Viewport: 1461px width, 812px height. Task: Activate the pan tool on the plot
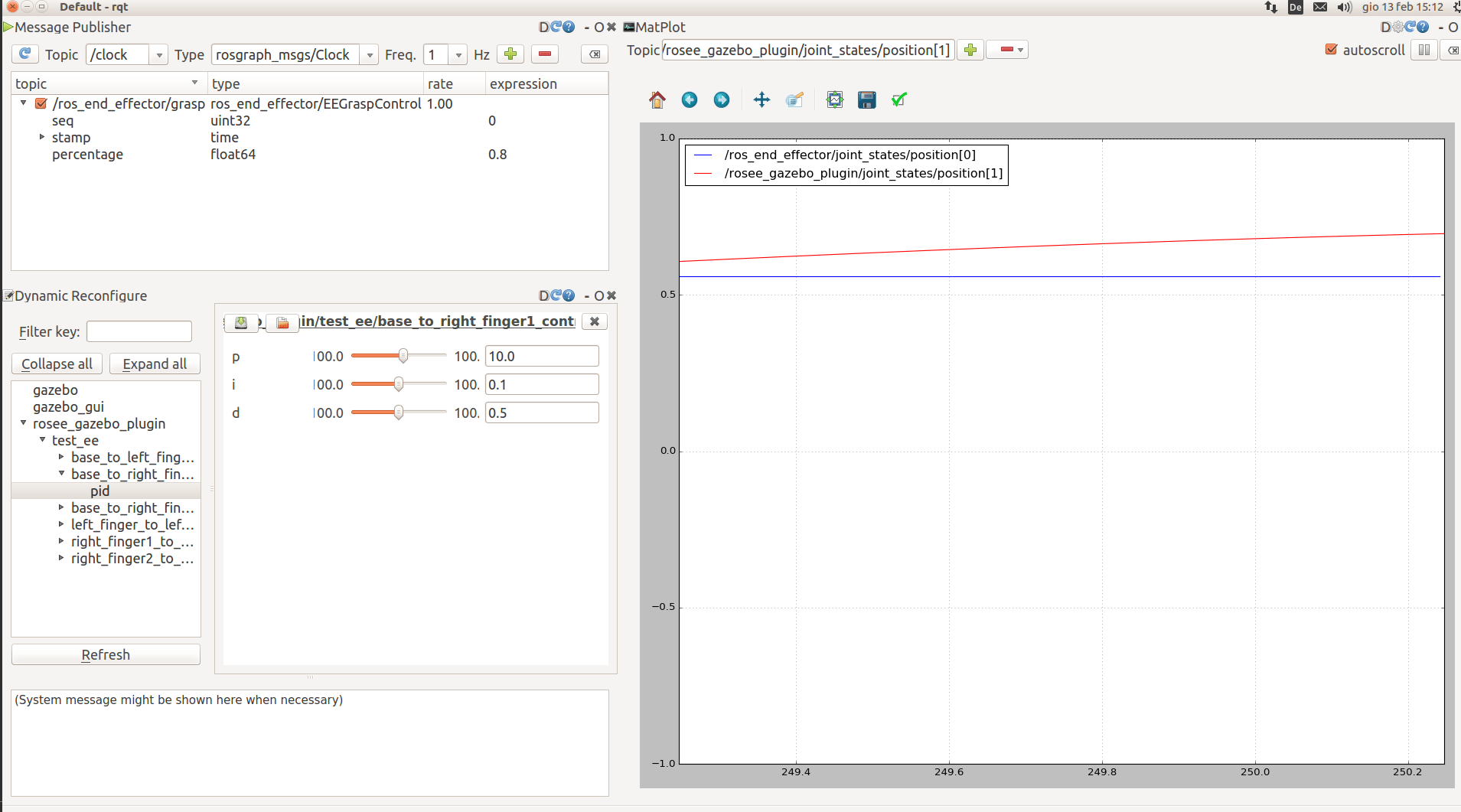click(x=761, y=99)
